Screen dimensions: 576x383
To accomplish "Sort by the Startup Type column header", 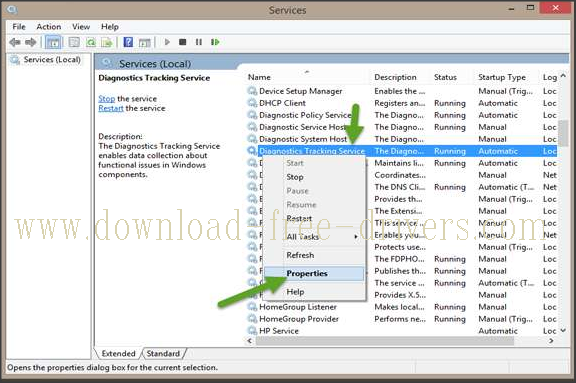I will pyautogui.click(x=502, y=77).
